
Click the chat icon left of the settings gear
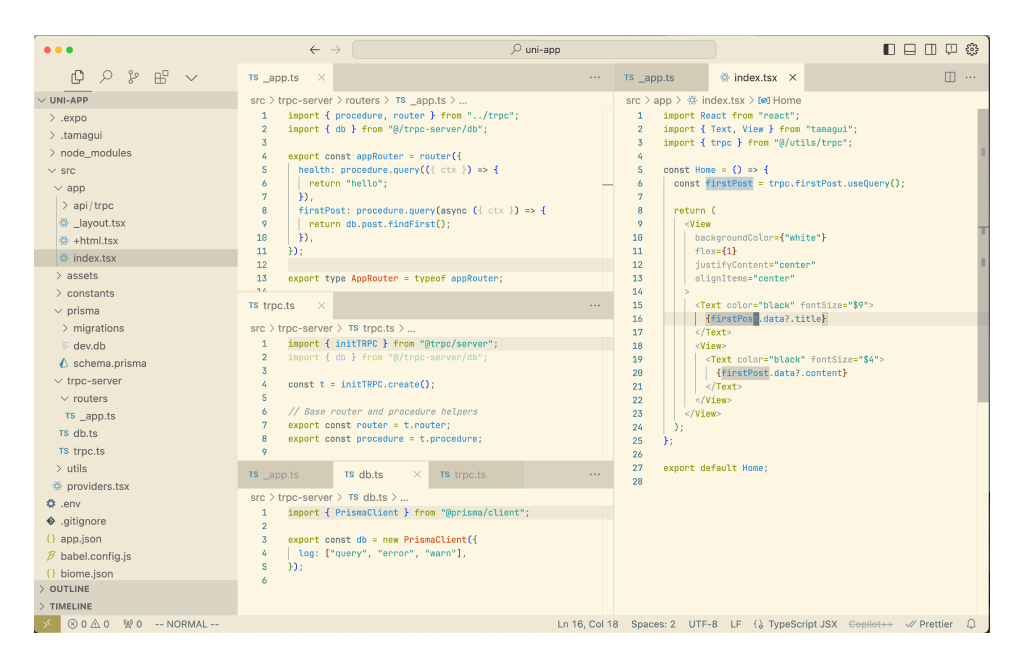pyautogui.click(x=952, y=50)
